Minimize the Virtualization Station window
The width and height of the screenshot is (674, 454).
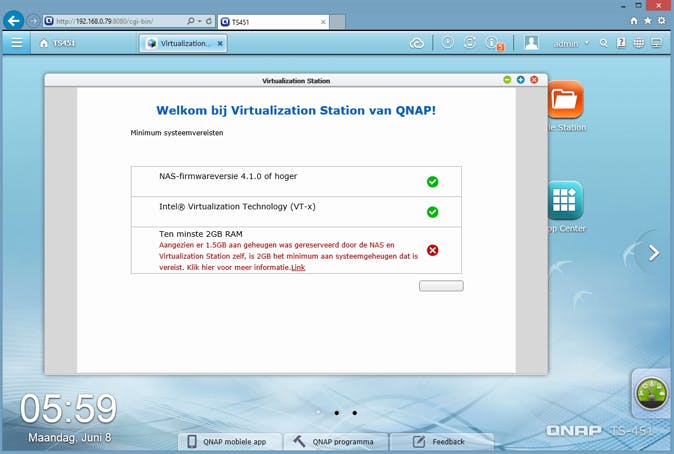tap(507, 80)
